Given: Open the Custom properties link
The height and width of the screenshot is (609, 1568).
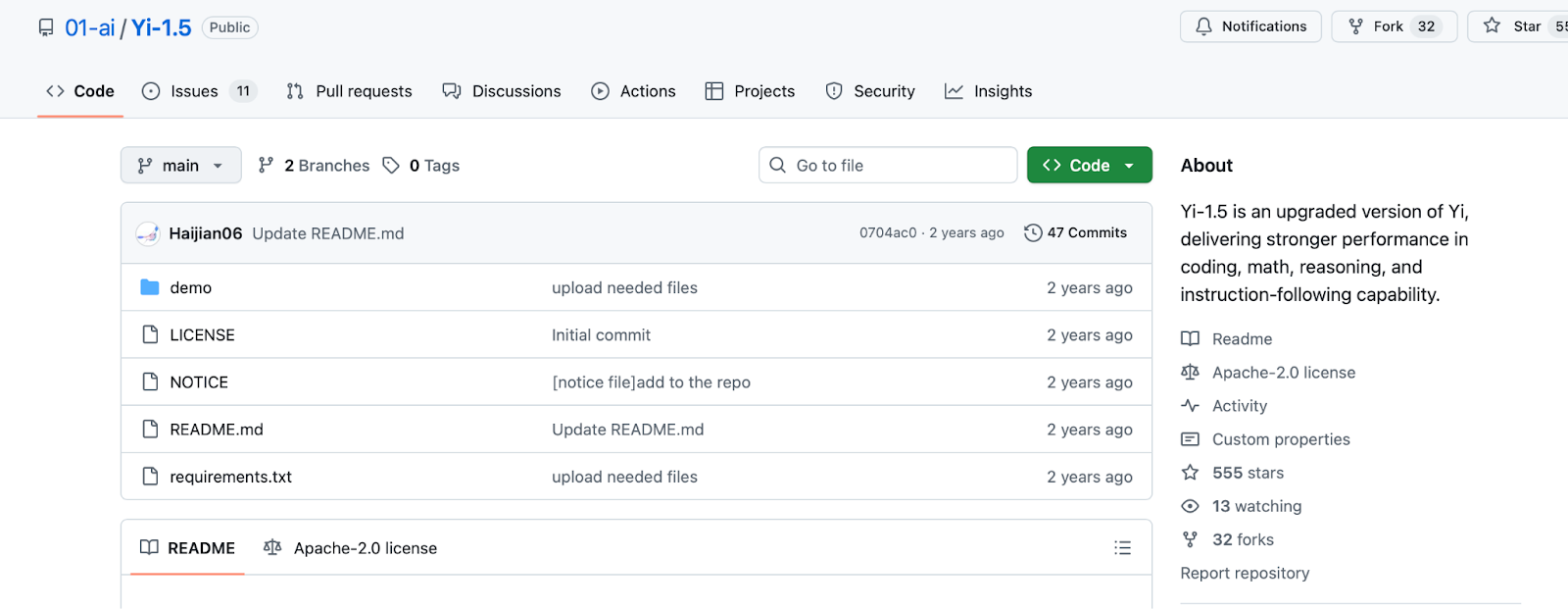Looking at the screenshot, I should tap(1281, 438).
